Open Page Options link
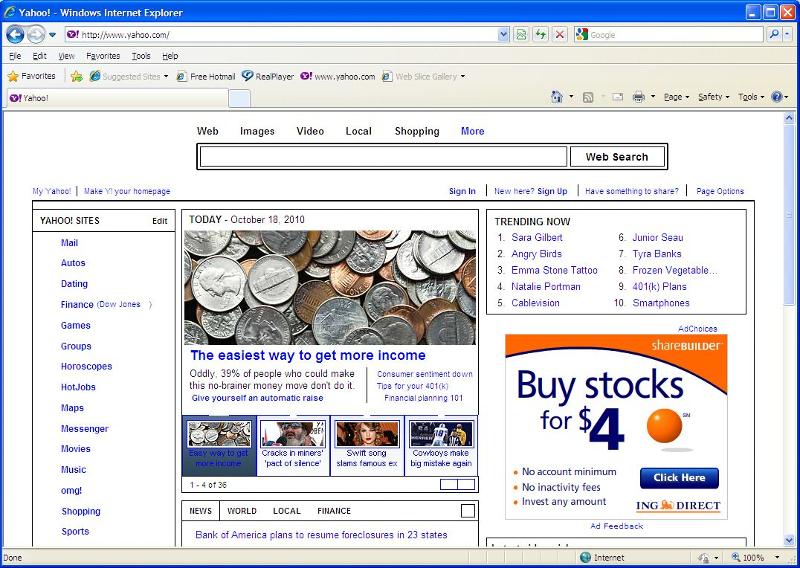Screen dimensions: 800x568 (720, 191)
